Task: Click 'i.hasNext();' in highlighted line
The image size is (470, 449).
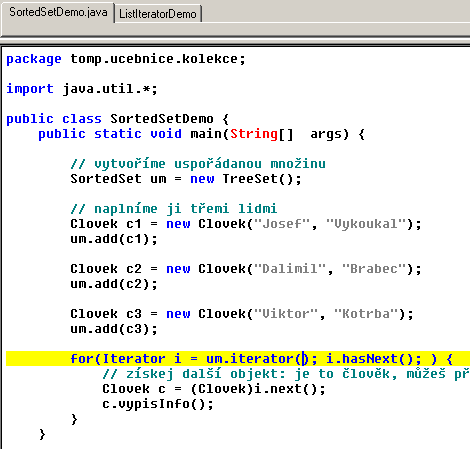Action: tap(374, 359)
